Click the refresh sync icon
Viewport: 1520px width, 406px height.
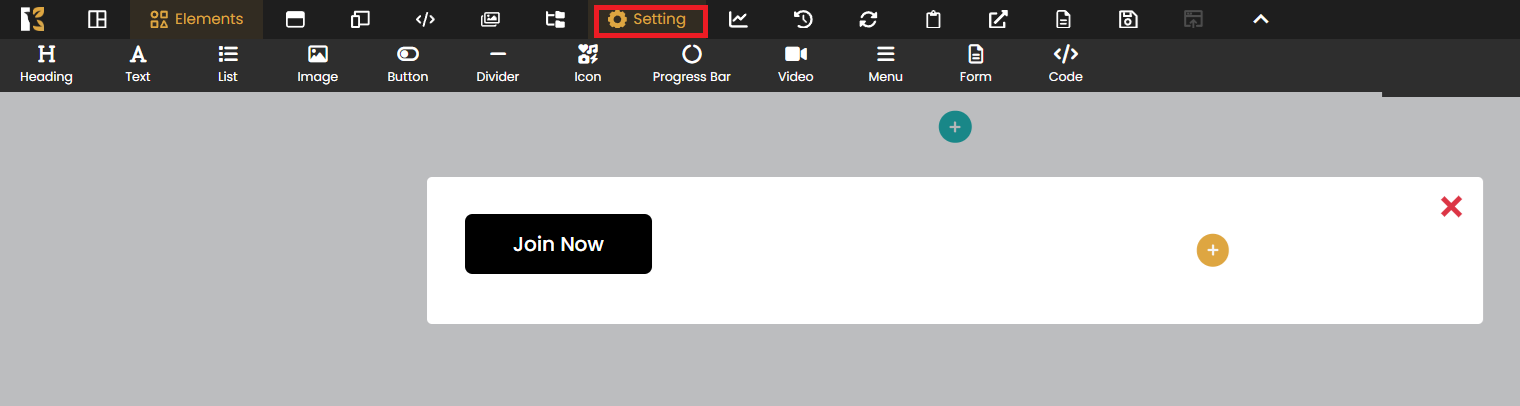point(868,20)
